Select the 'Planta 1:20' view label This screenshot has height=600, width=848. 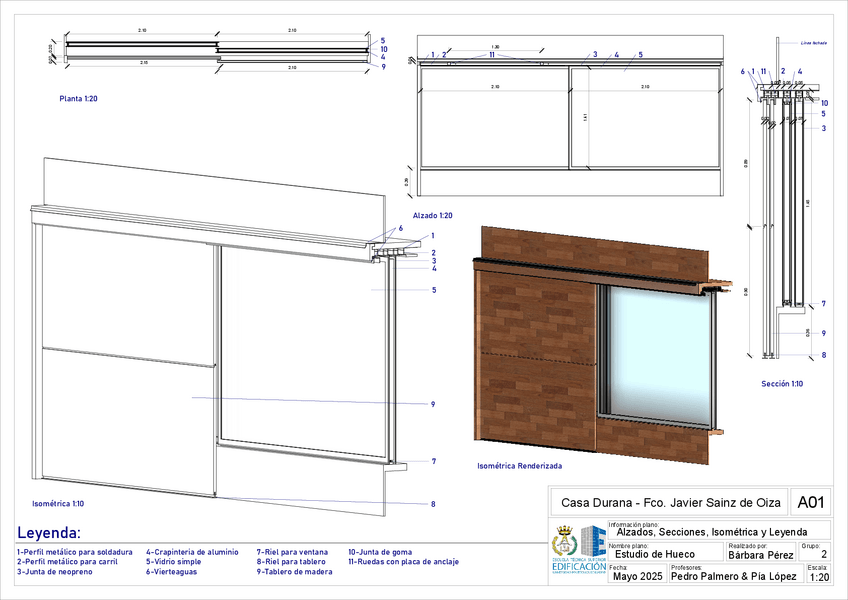(x=78, y=99)
